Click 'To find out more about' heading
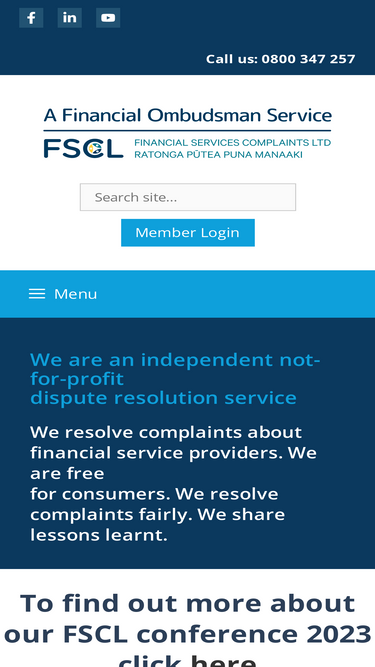375x667 pixels. [x=188, y=603]
